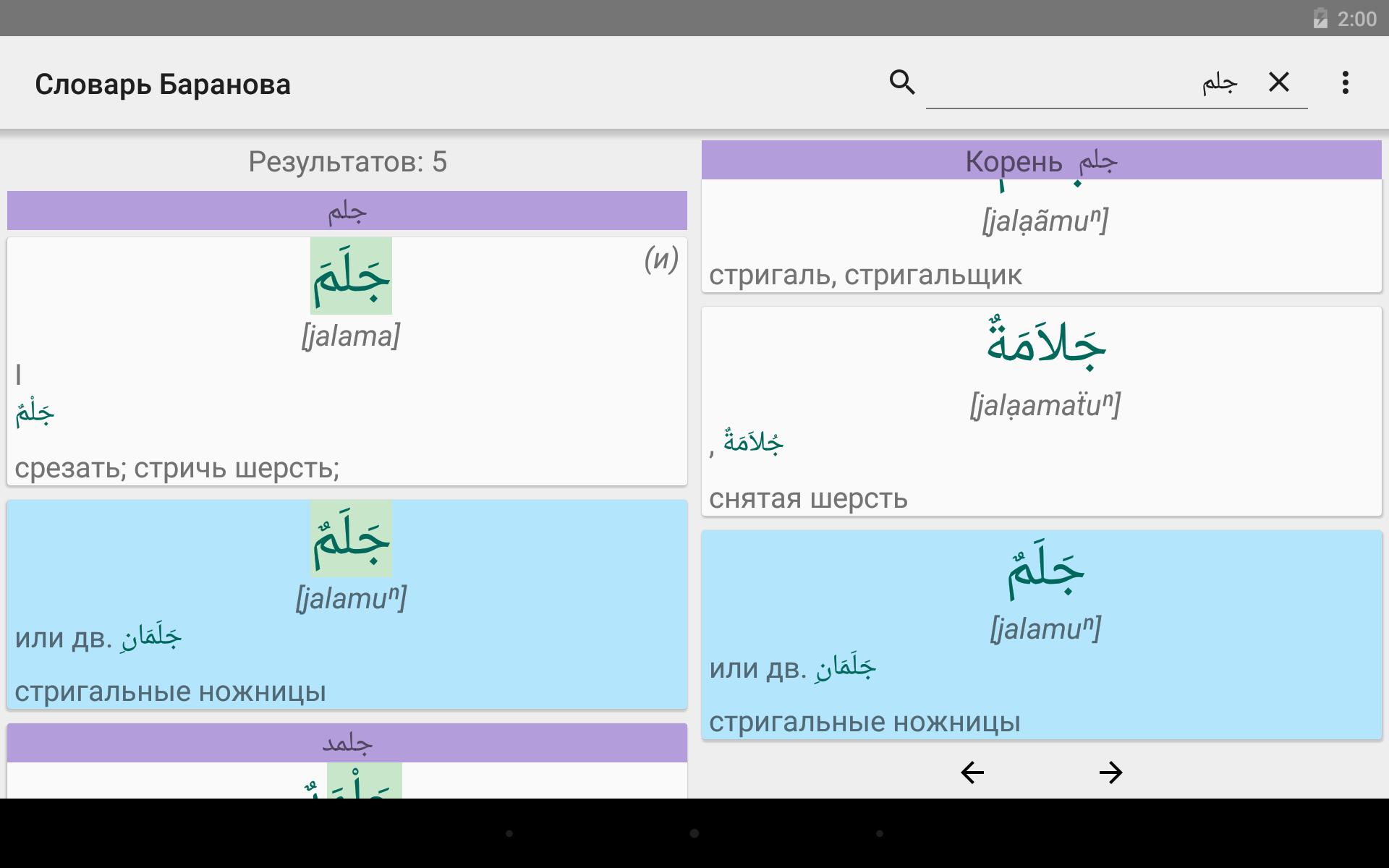Tap the battery icon in status bar
Screen dimensions: 1389x868
pyautogui.click(x=1320, y=18)
